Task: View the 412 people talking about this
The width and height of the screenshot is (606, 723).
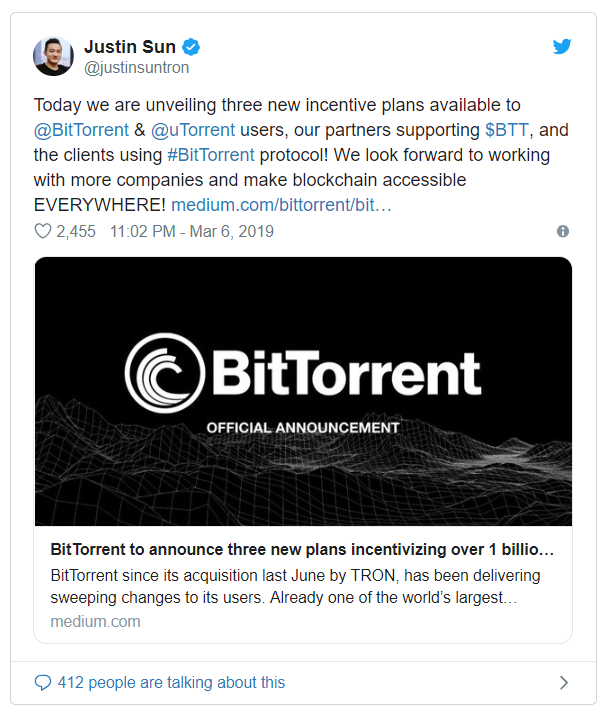Action: (171, 682)
